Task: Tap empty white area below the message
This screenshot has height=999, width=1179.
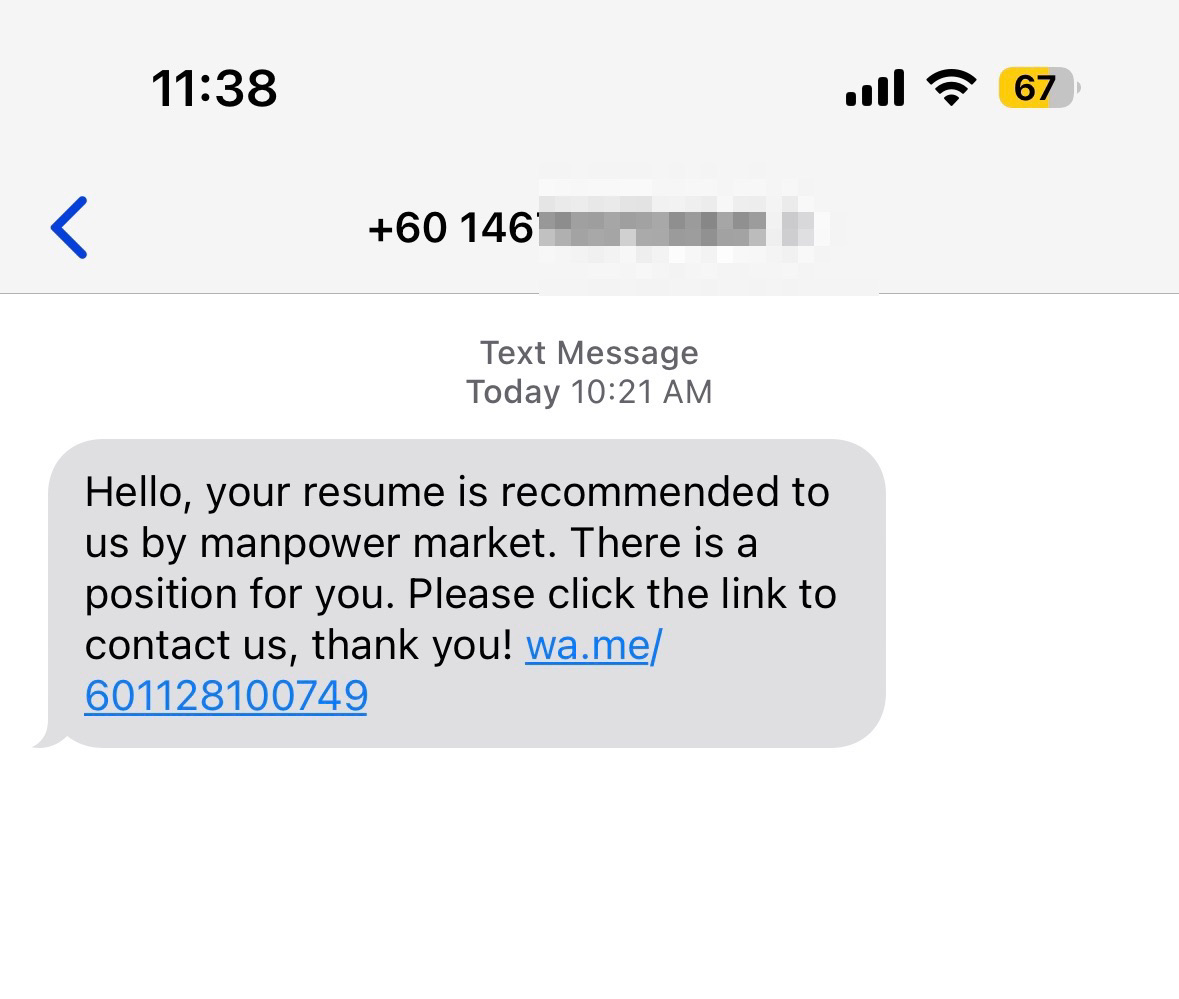Action: point(589,880)
